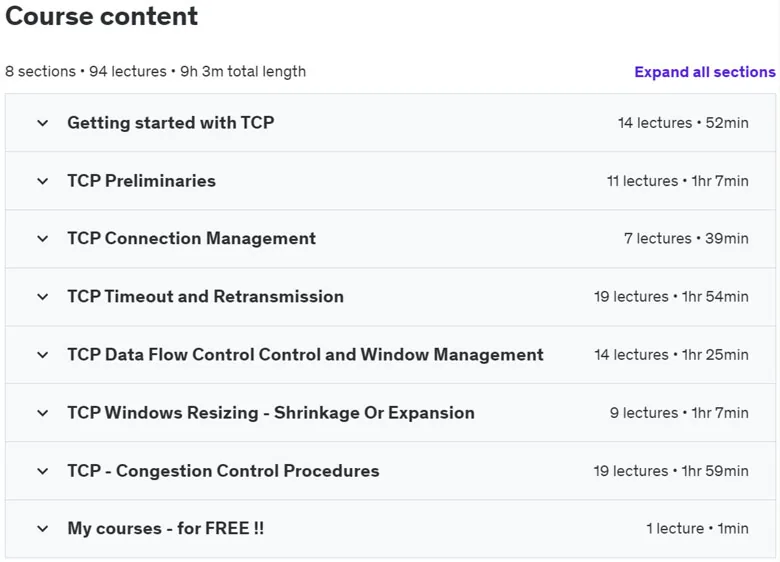Expand the TCP Preliminaries chevron
The width and height of the screenshot is (780, 562).
(x=43, y=181)
